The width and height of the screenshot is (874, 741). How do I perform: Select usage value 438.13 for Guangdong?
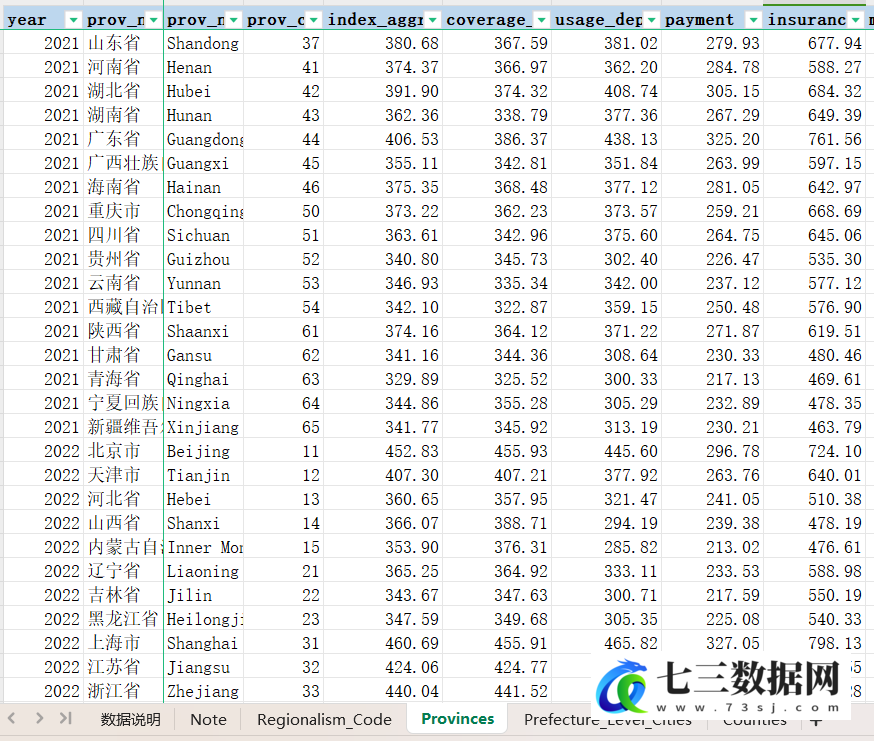pos(606,139)
